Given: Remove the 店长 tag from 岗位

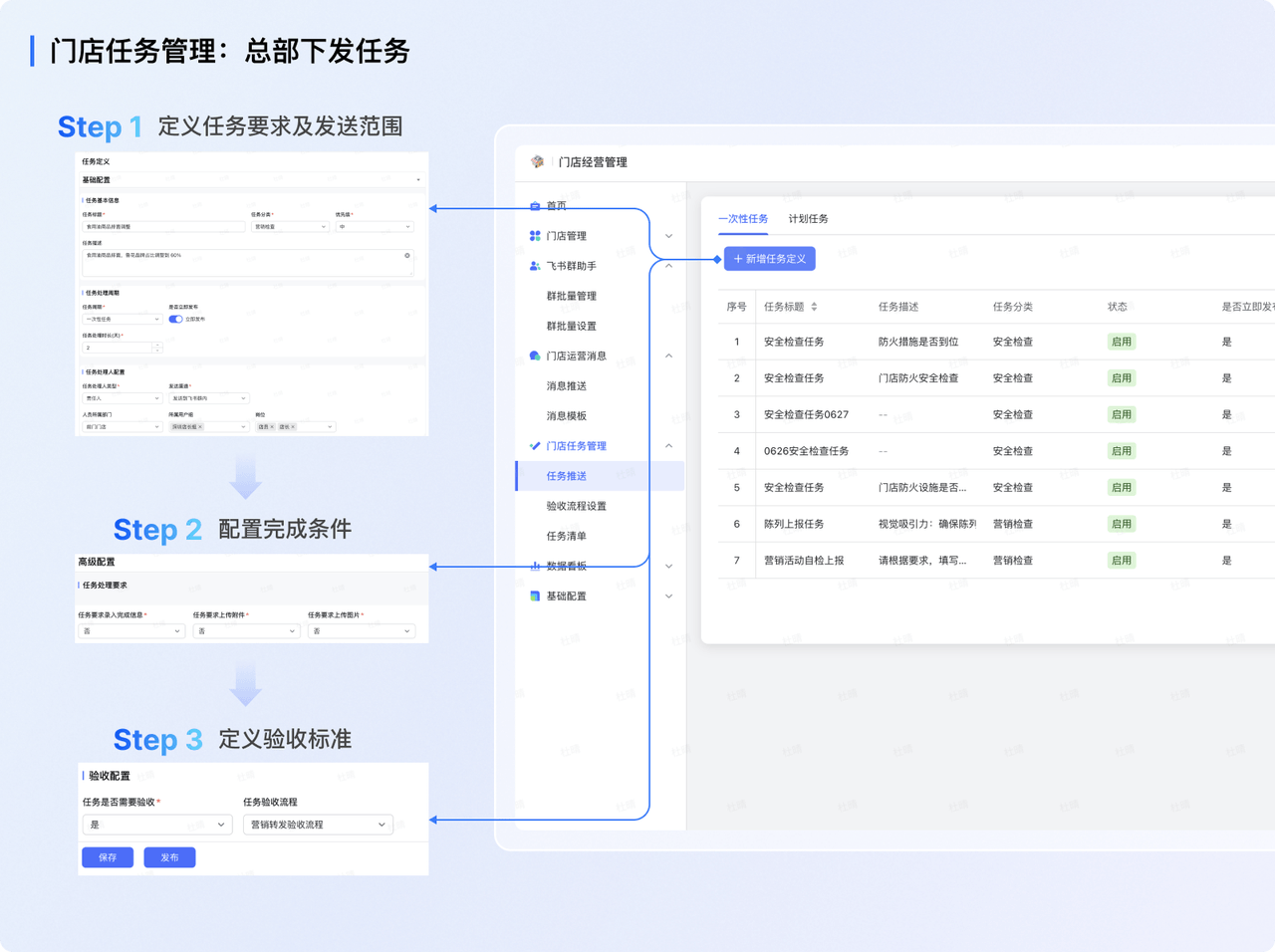Looking at the screenshot, I should (293, 426).
